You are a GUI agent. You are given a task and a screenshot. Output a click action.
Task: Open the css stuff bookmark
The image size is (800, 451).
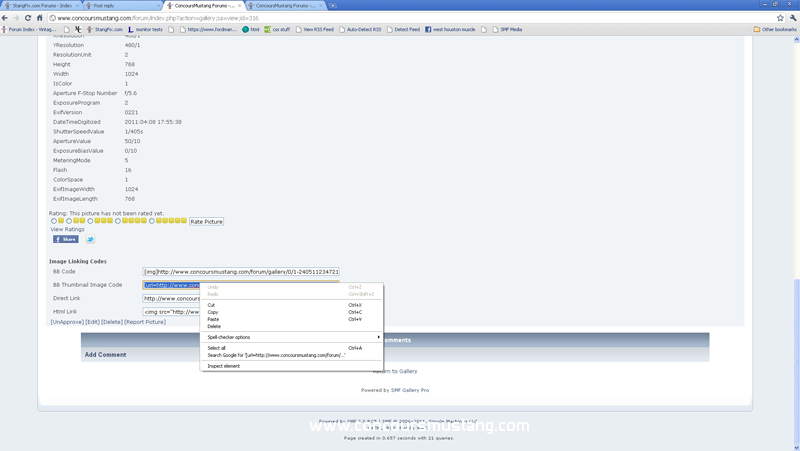click(x=277, y=30)
